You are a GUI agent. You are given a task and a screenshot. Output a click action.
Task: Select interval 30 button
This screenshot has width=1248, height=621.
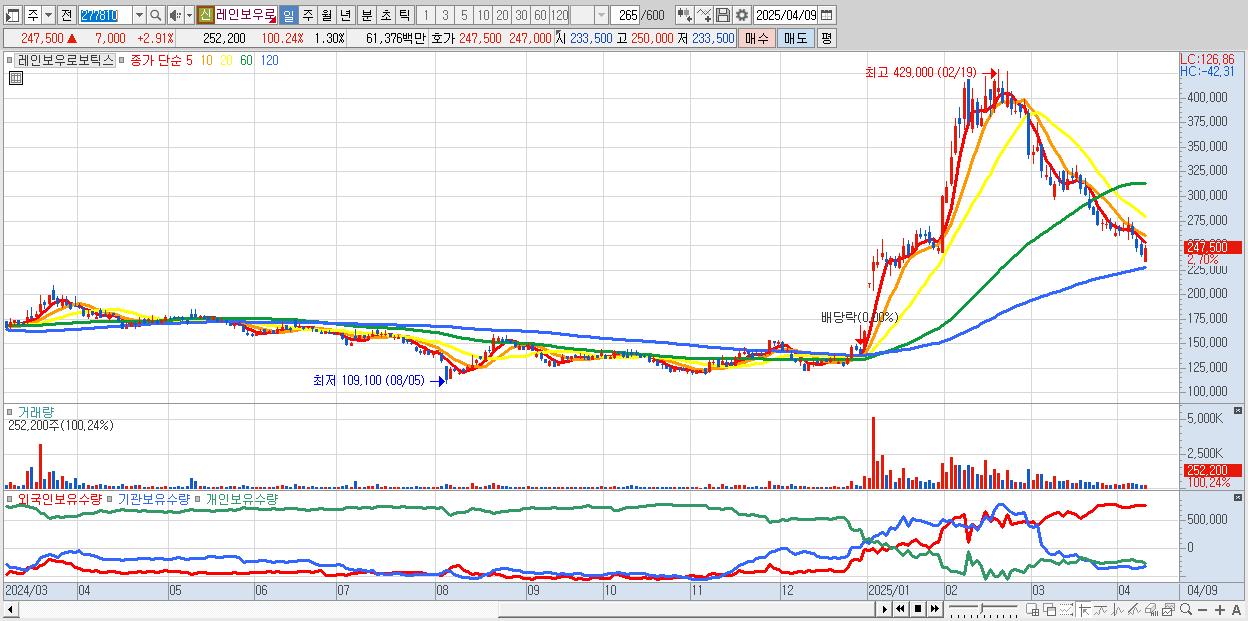(x=521, y=15)
